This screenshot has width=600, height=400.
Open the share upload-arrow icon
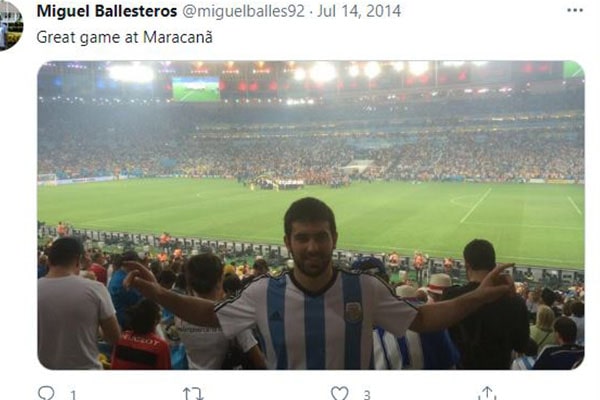pyautogui.click(x=487, y=393)
